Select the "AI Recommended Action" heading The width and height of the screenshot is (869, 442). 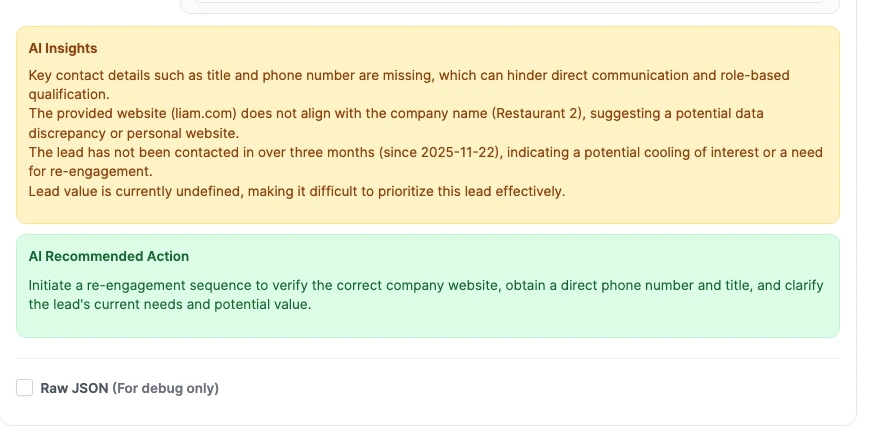pyautogui.click(x=109, y=256)
